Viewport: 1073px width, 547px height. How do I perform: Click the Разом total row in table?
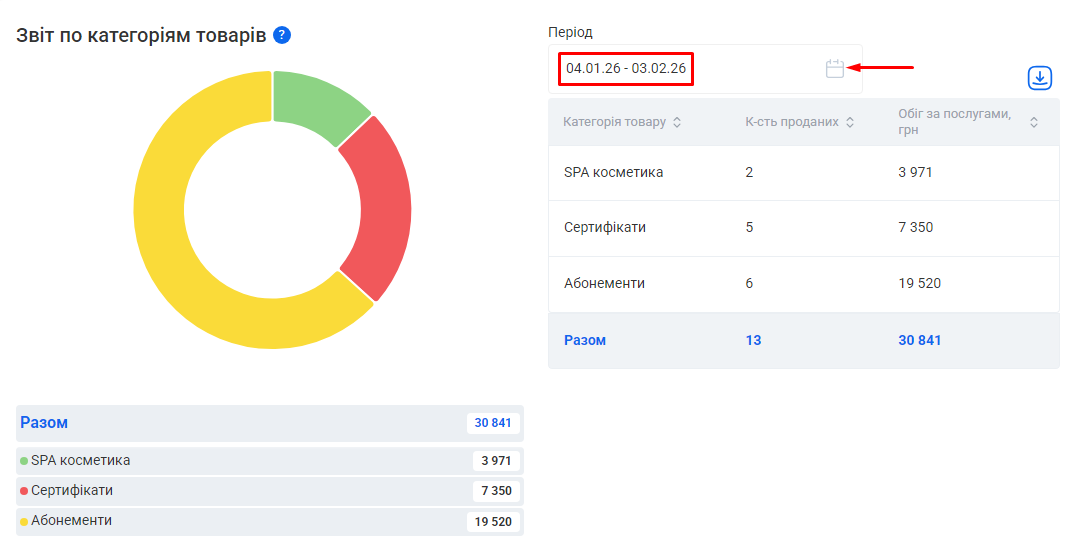coord(803,340)
